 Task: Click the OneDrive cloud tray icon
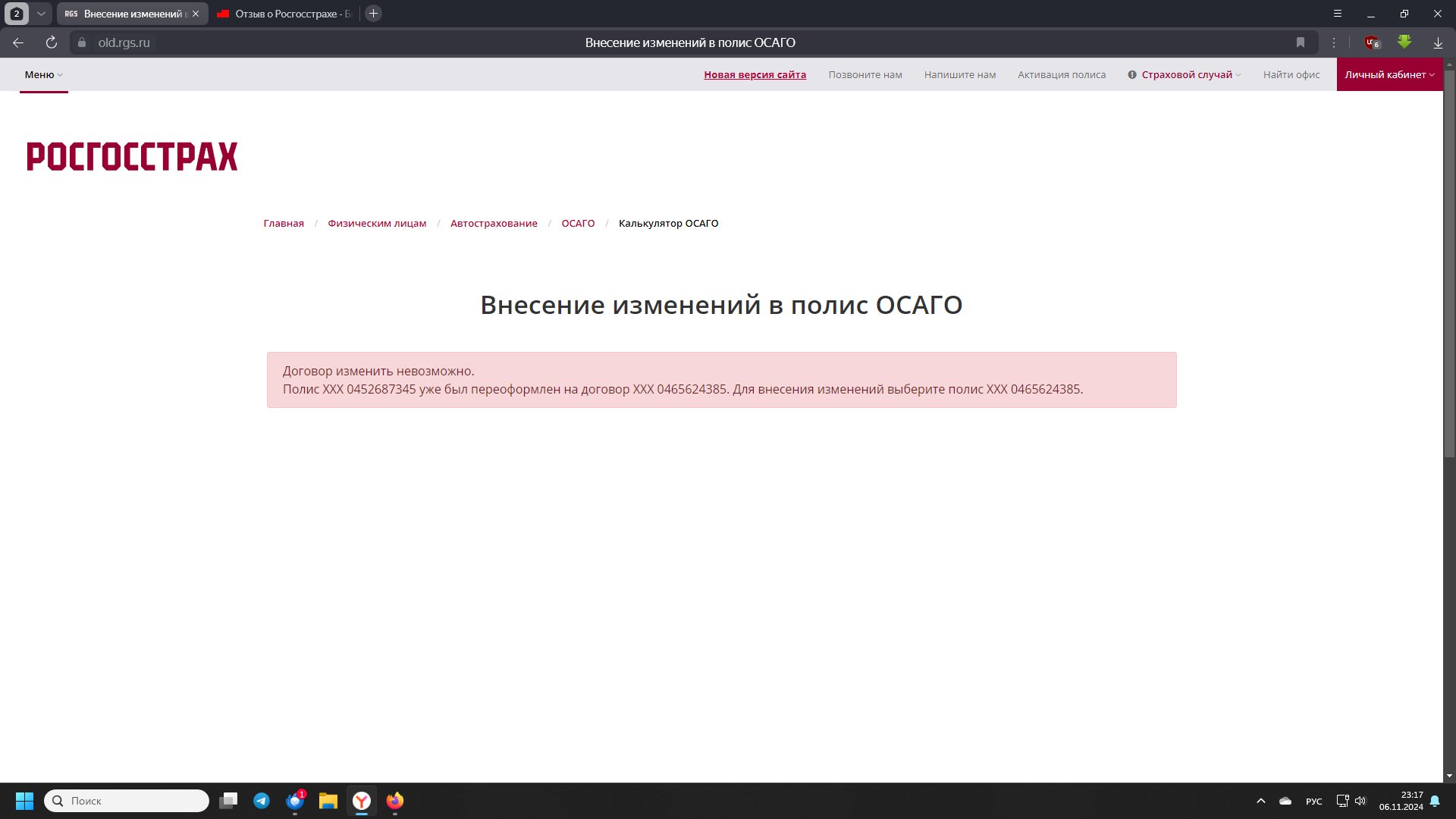(x=1285, y=801)
